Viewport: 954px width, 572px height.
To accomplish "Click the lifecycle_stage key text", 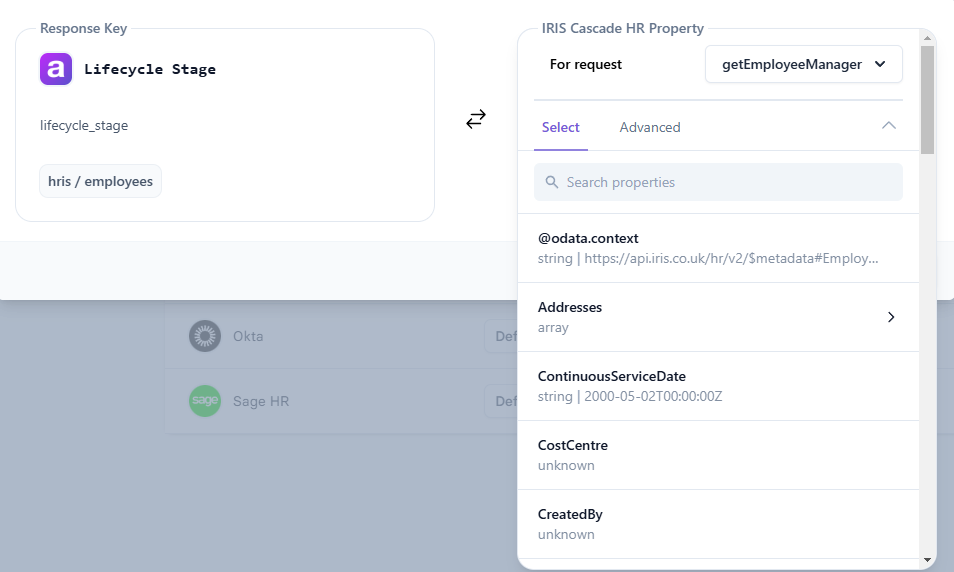I will click(x=84, y=125).
